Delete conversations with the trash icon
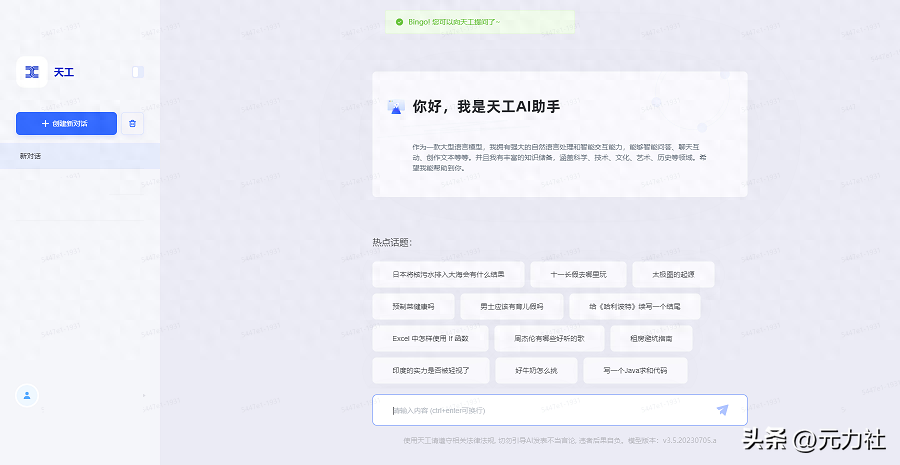900x465 pixels. pos(133,123)
